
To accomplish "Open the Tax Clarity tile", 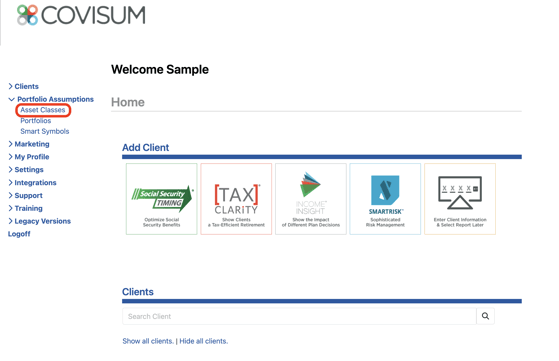I will tap(236, 199).
